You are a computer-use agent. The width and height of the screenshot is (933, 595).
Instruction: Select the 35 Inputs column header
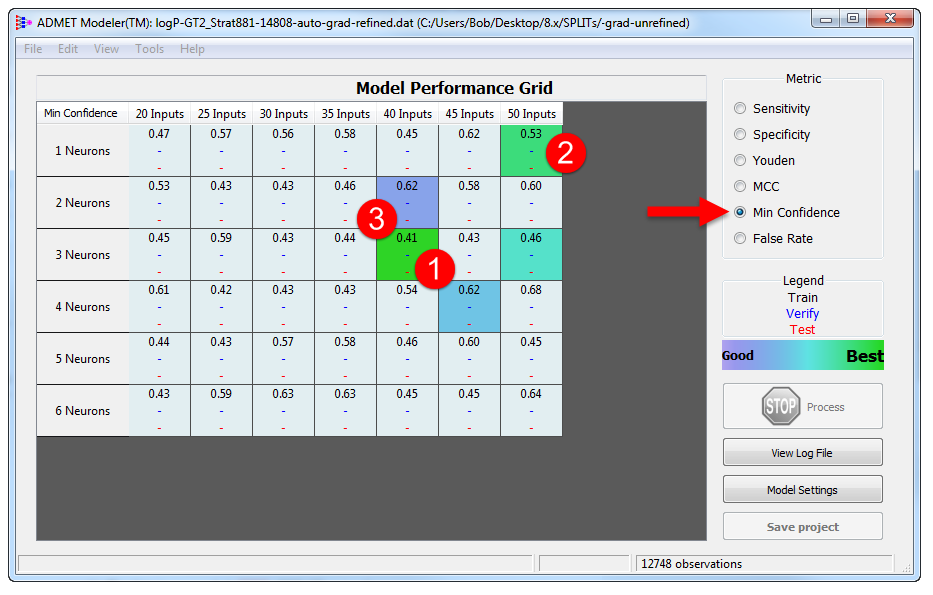[346, 114]
